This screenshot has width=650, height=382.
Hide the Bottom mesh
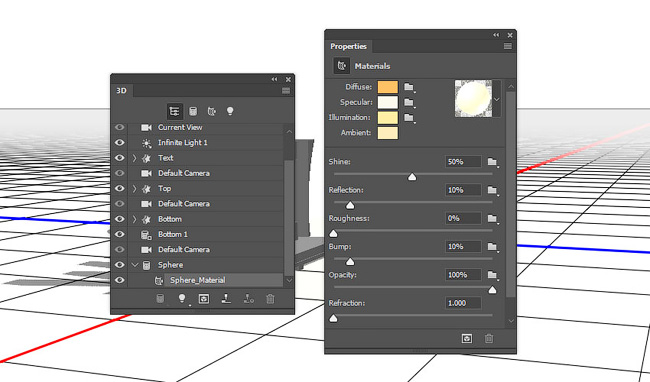tap(119, 219)
